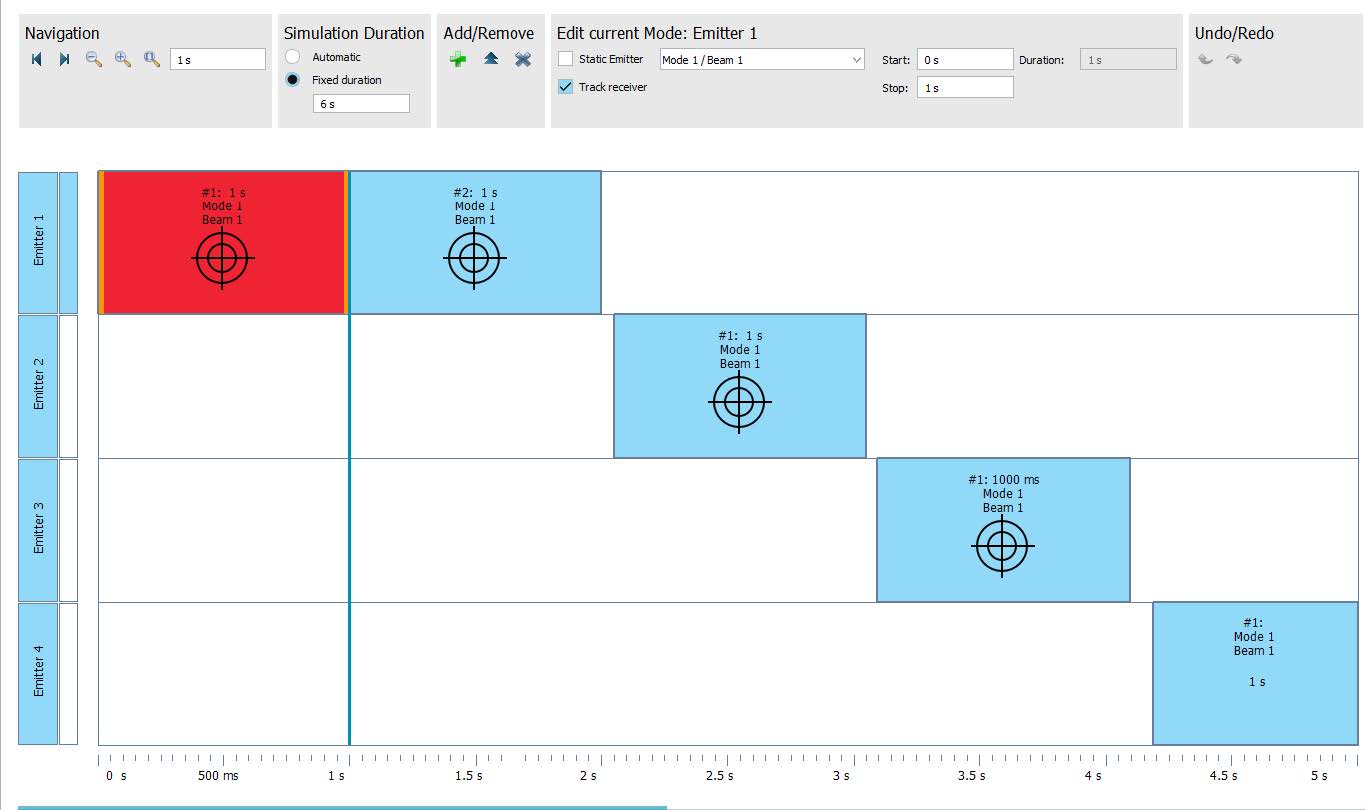The height and width of the screenshot is (810, 1371).
Task: Jump to the next item in Navigation
Action: point(64,60)
